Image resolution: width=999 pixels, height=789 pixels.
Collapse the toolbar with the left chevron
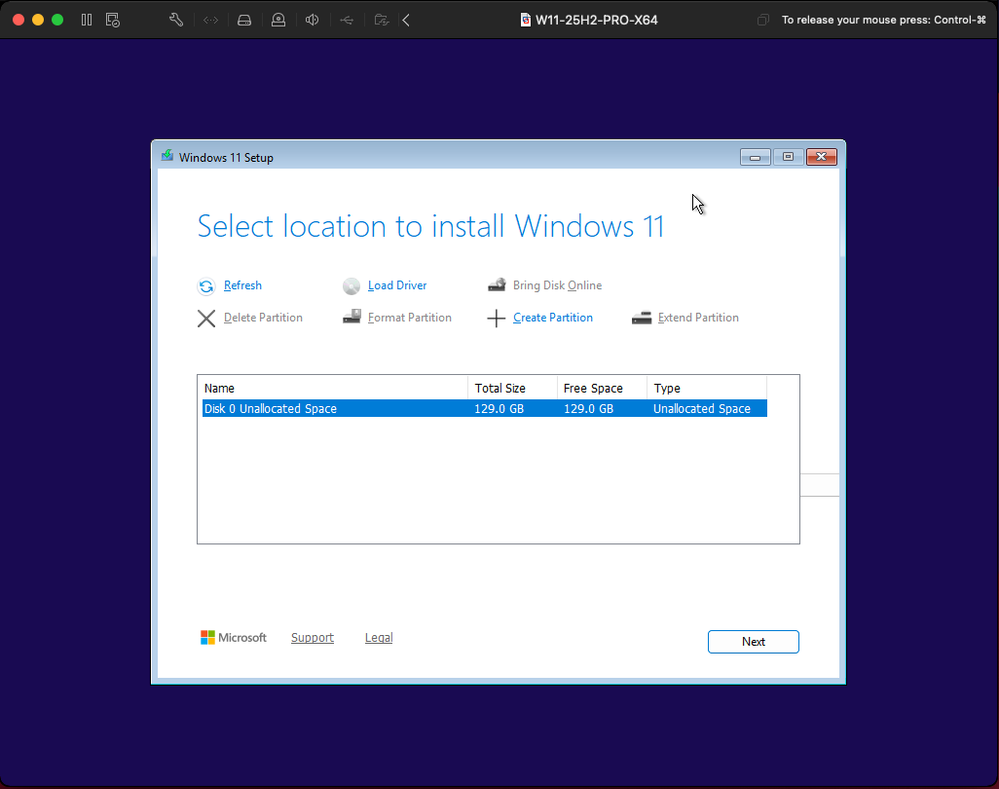click(406, 20)
